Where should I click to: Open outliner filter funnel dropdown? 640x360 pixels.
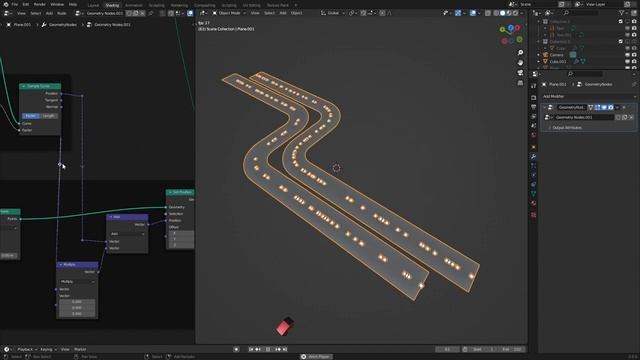[622, 13]
